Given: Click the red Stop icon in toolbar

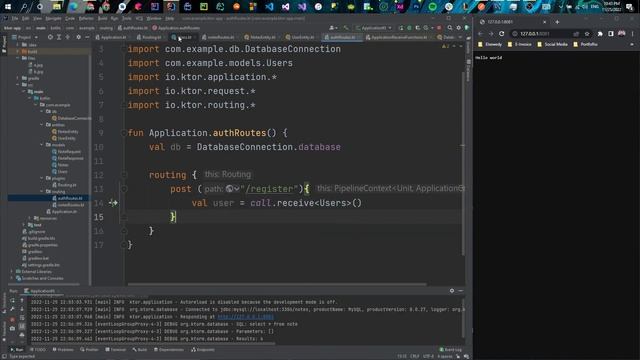Looking at the screenshot, I should point(439,28).
